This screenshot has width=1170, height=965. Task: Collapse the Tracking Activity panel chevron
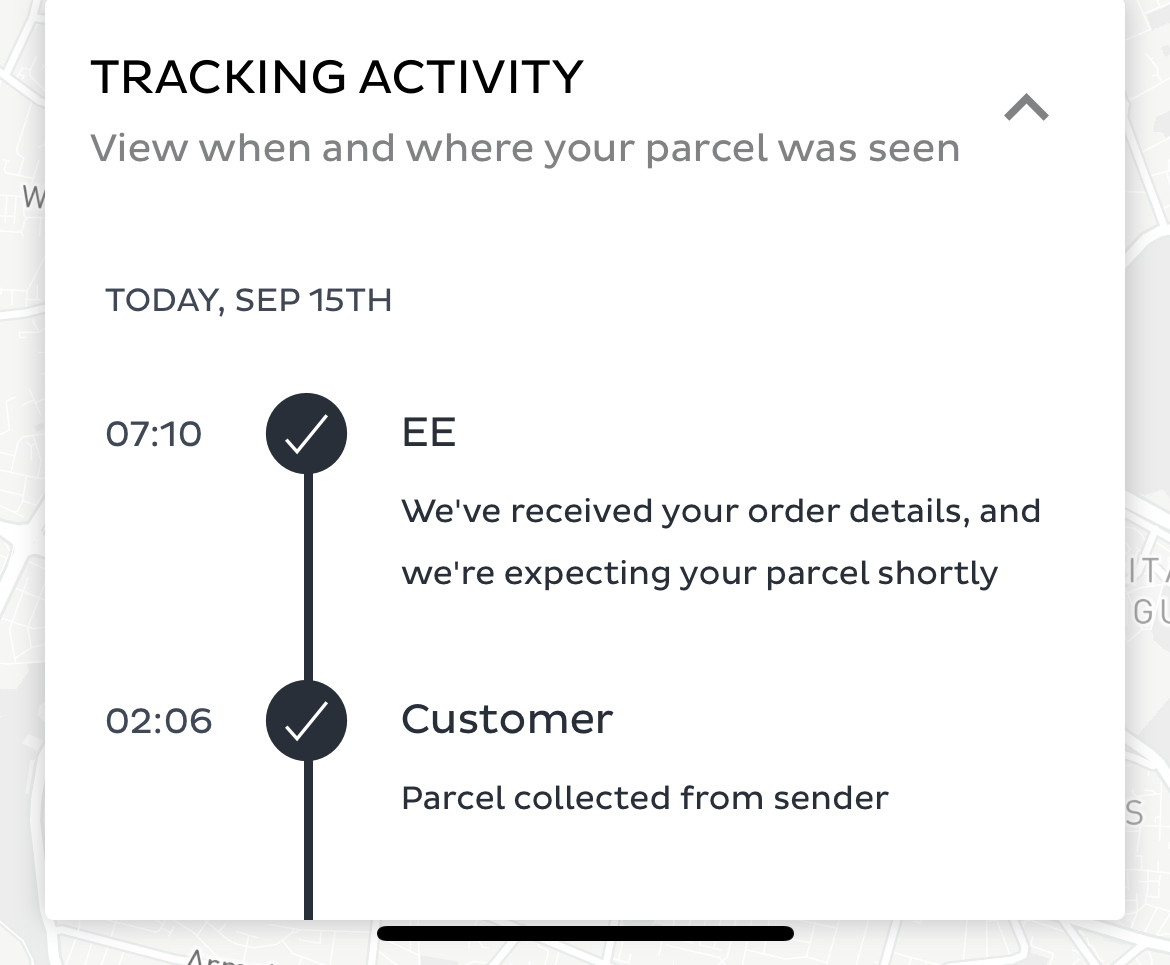point(1026,107)
